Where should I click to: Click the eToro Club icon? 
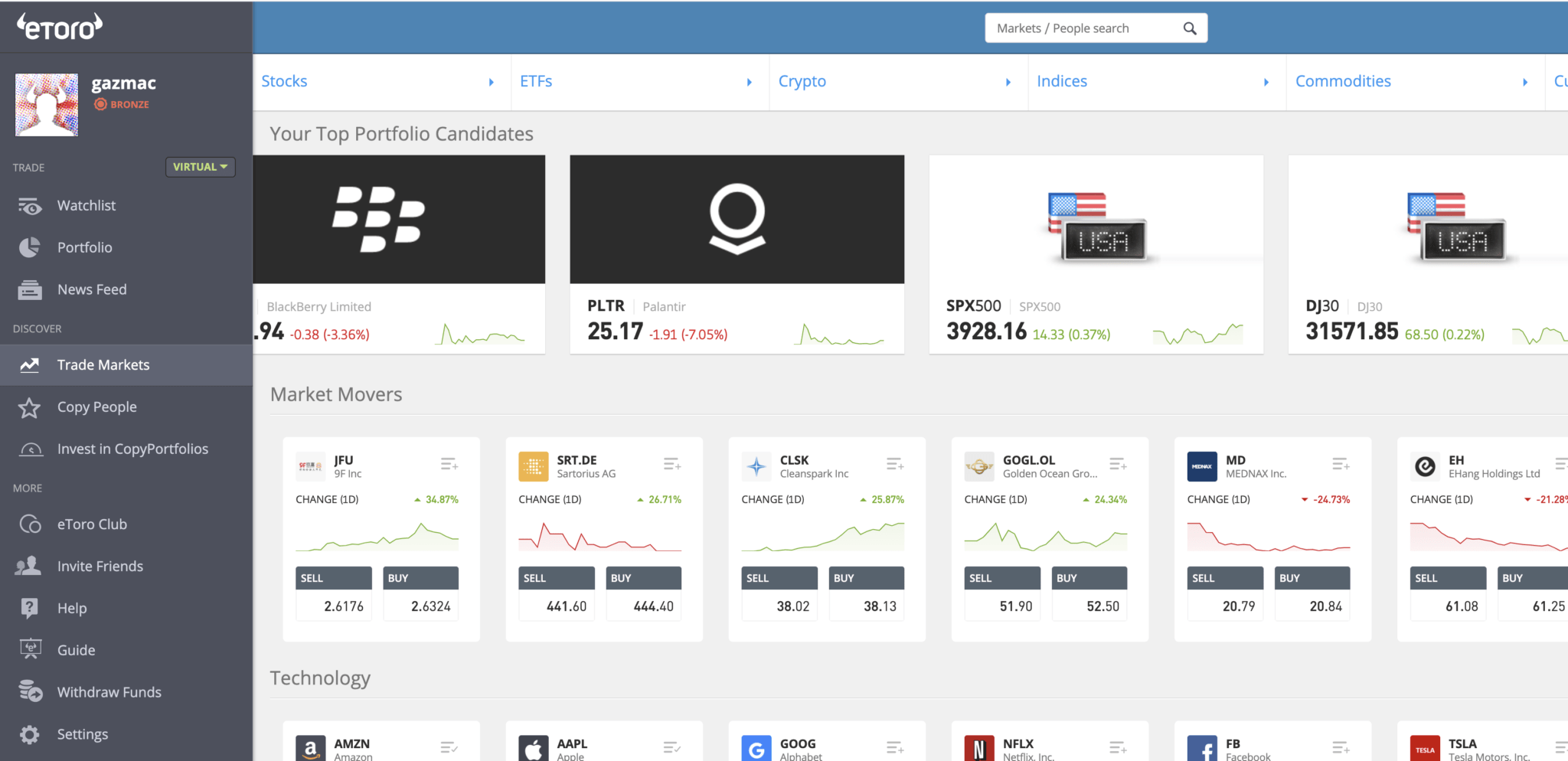click(x=30, y=524)
